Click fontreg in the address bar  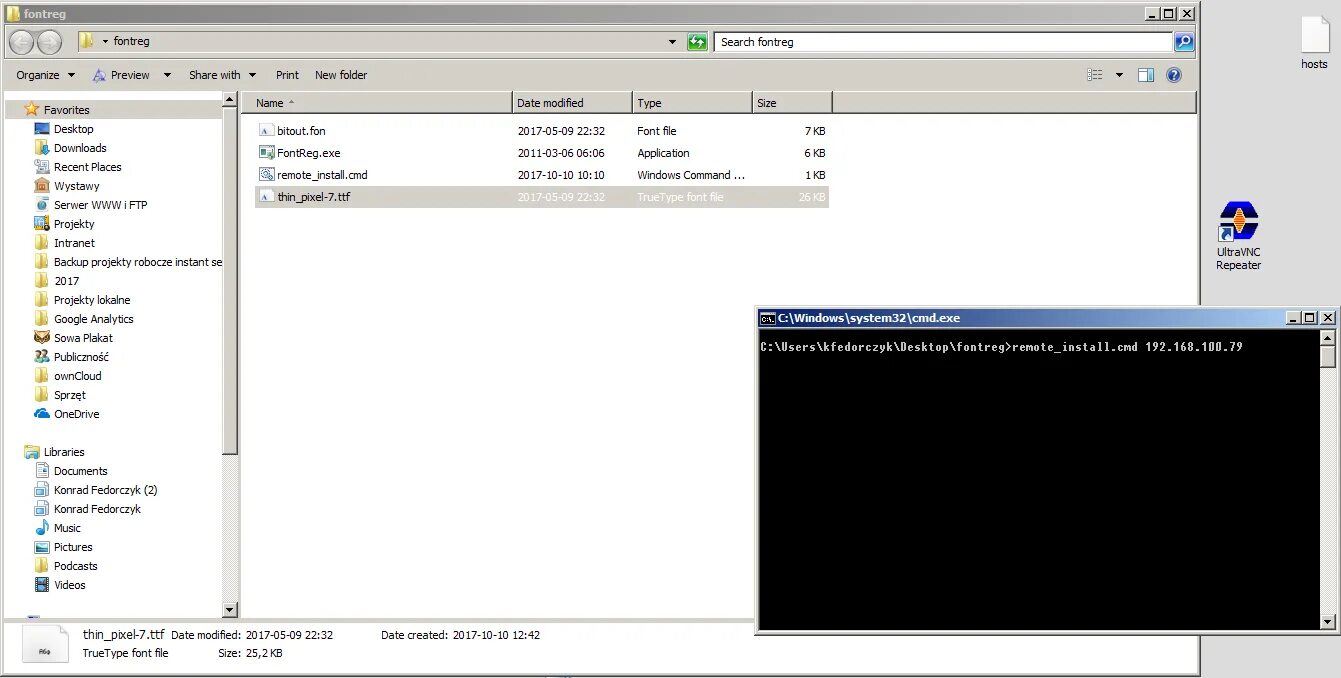tap(131, 42)
